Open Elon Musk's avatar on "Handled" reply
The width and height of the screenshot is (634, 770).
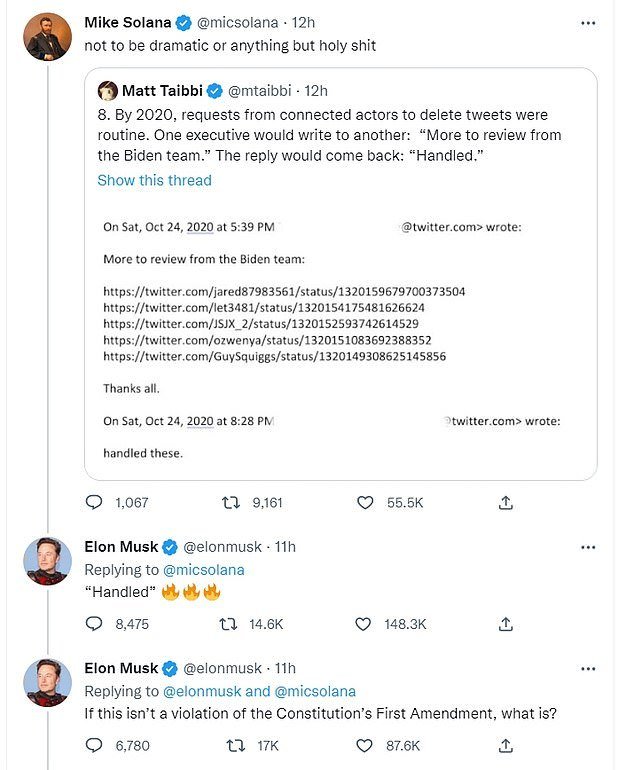tap(47, 561)
